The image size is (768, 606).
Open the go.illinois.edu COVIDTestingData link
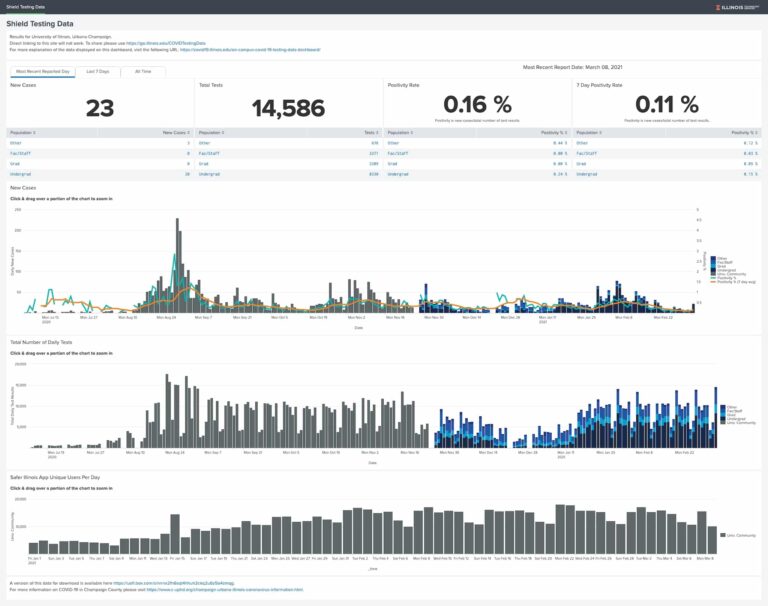click(x=166, y=43)
